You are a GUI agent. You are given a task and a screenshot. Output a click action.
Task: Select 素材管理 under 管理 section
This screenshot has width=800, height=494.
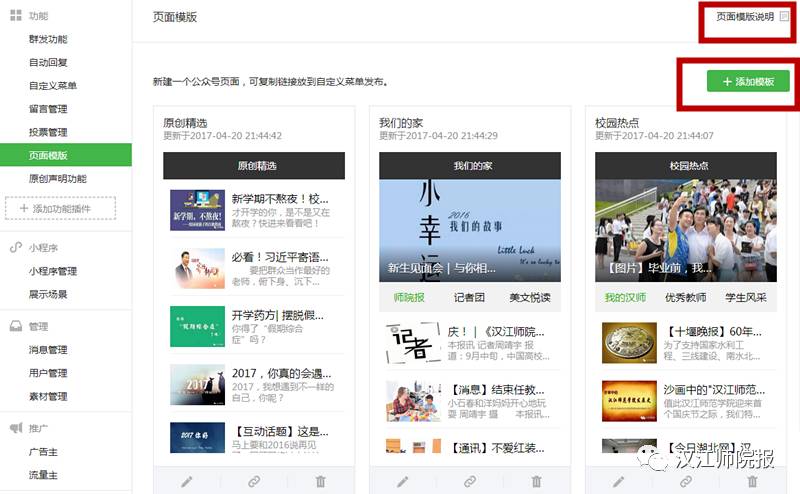pyautogui.click(x=48, y=396)
